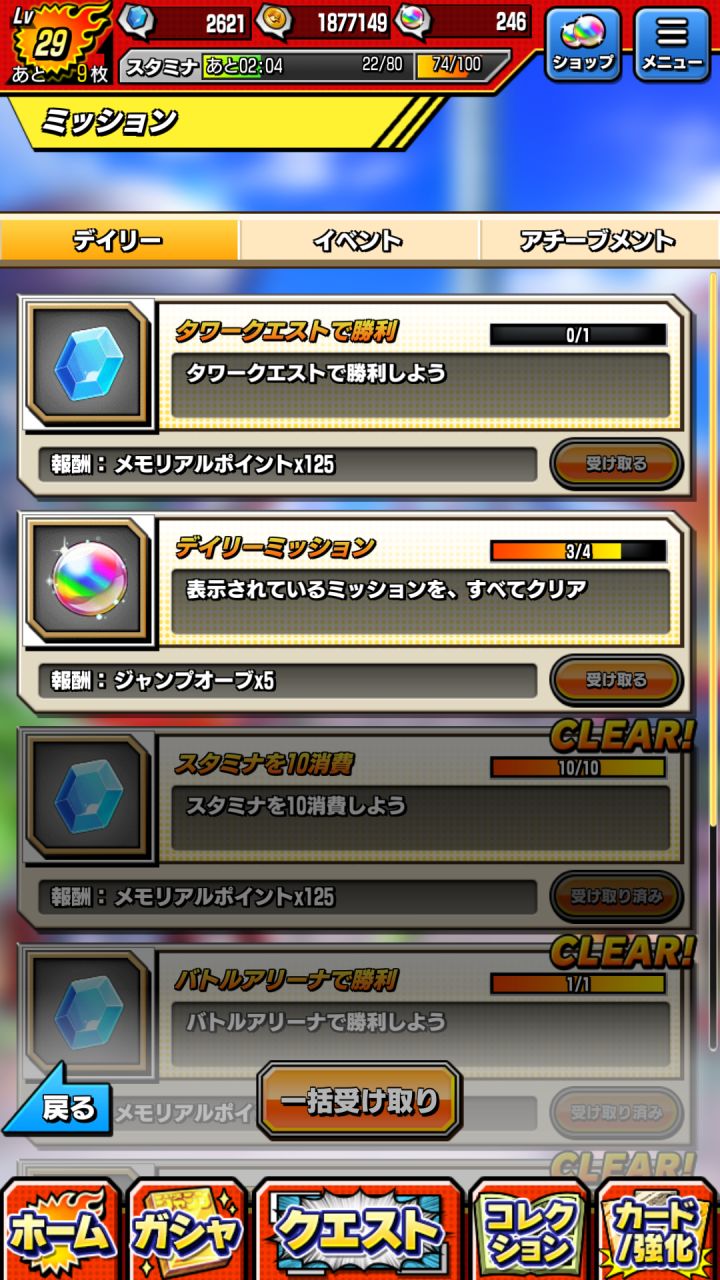Viewport: 720px width, 1280px height.
Task: Tap the blue gem currency icon
Action: (137, 20)
